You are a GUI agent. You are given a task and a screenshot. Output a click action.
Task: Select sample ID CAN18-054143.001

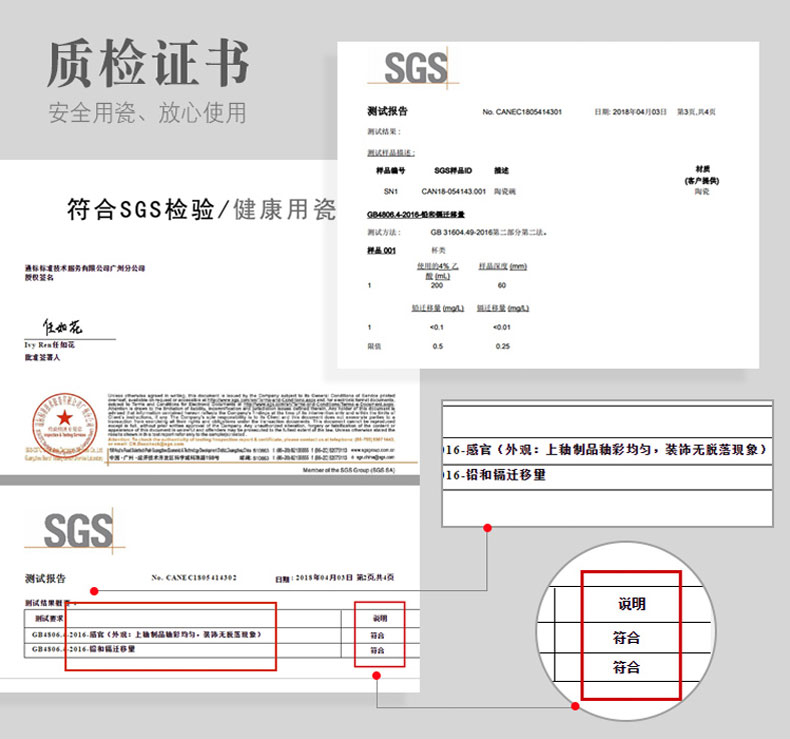[453, 191]
